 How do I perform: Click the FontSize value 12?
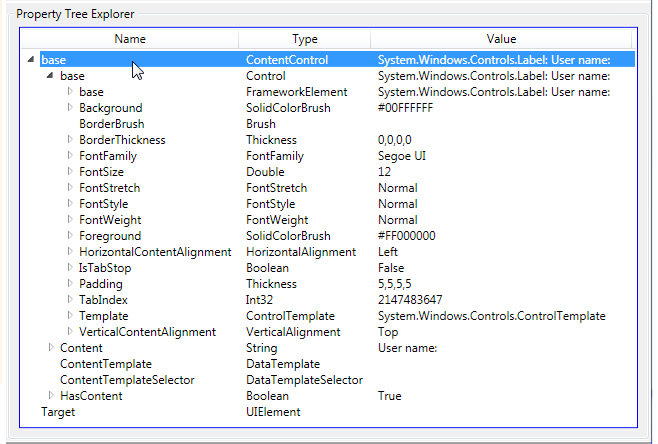pos(384,172)
